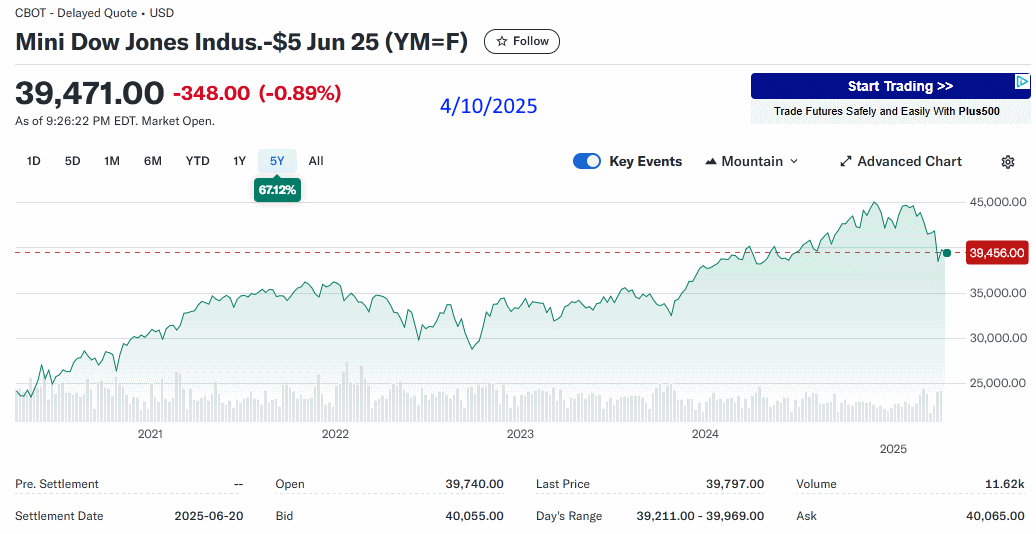Image resolution: width=1036 pixels, height=534 pixels.
Task: Click the Ask value 40,065.00
Action: [x=996, y=516]
